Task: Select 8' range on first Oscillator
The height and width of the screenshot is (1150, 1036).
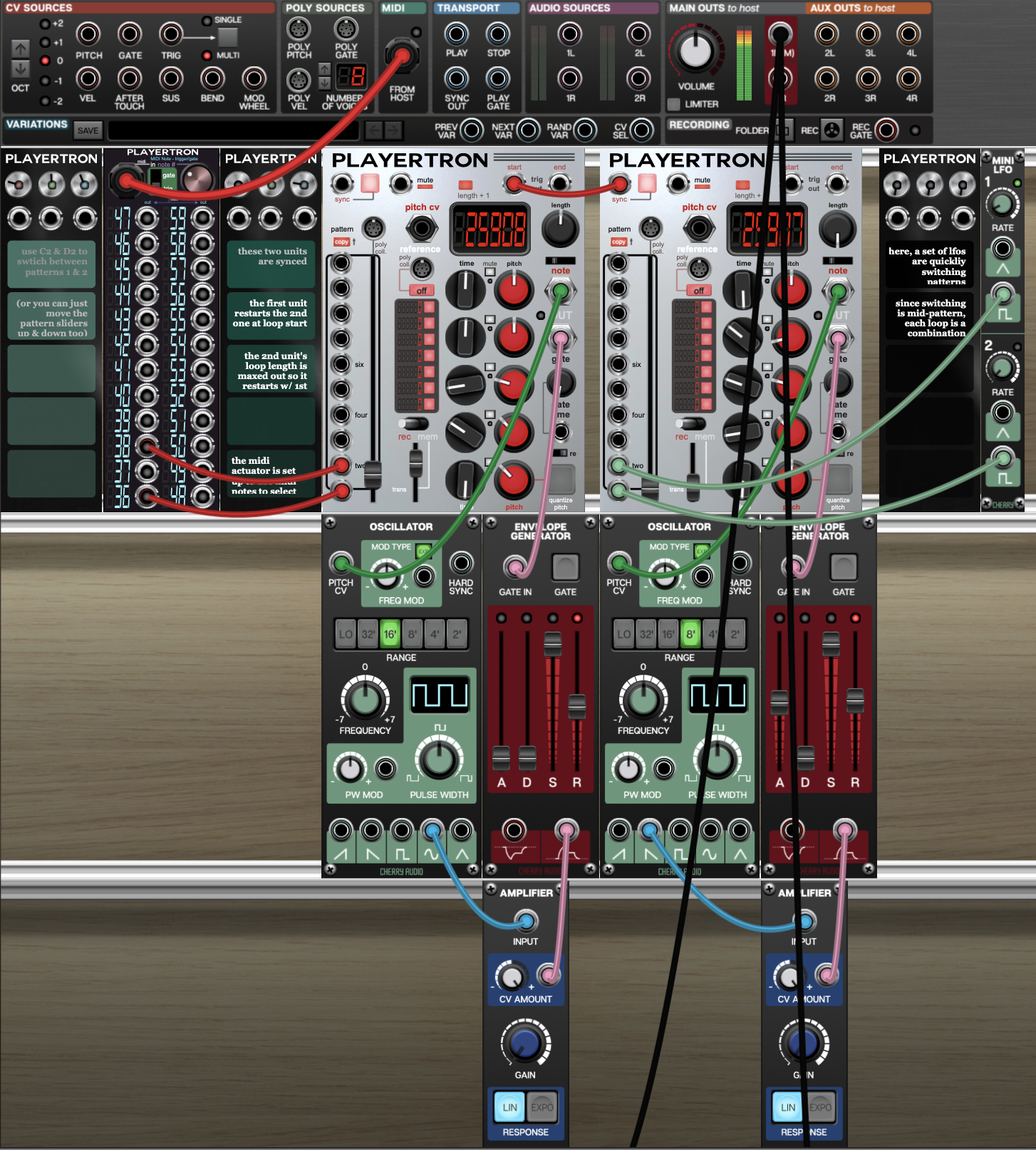Action: point(413,634)
